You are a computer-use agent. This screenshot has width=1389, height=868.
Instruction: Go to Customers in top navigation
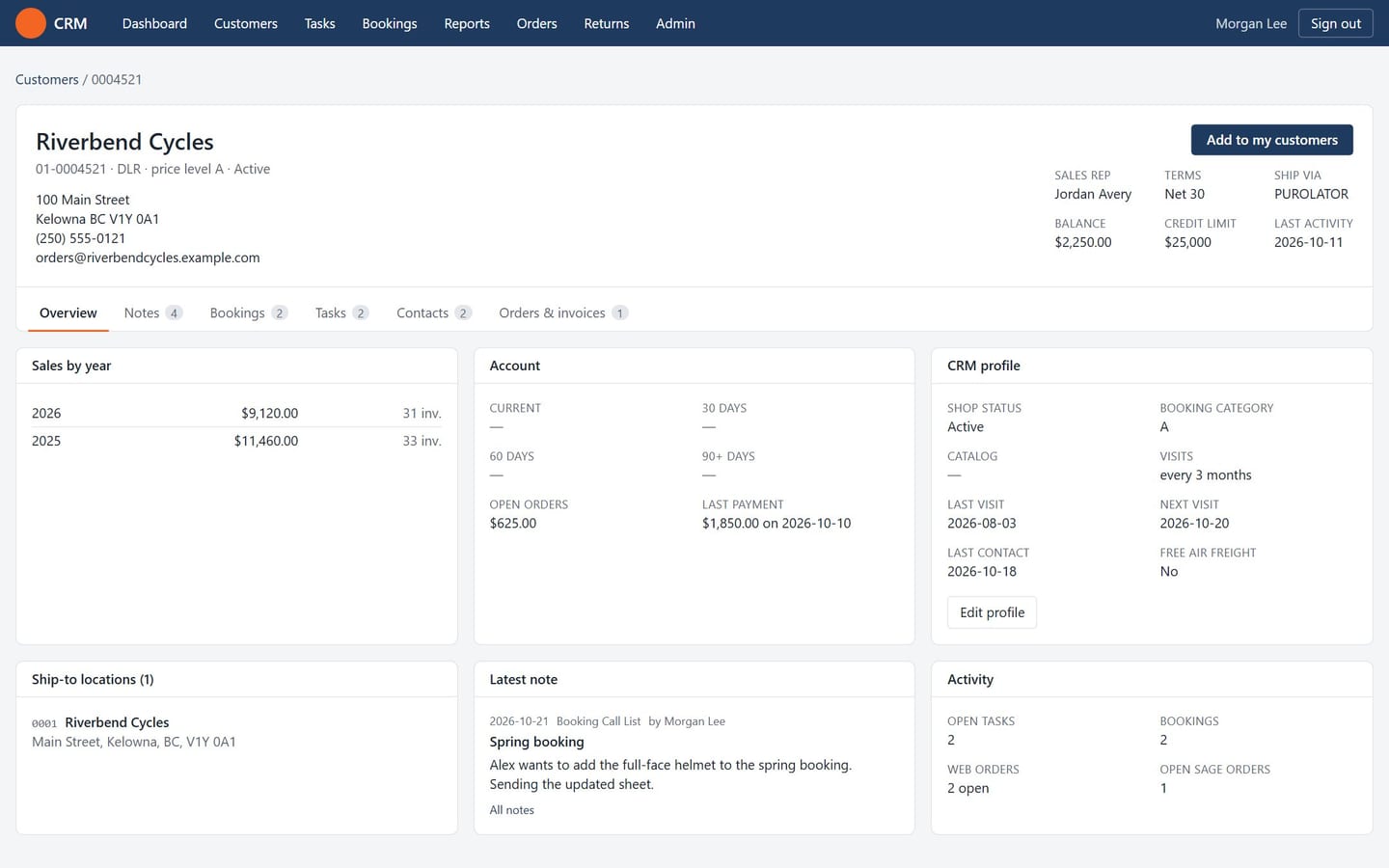tap(246, 23)
